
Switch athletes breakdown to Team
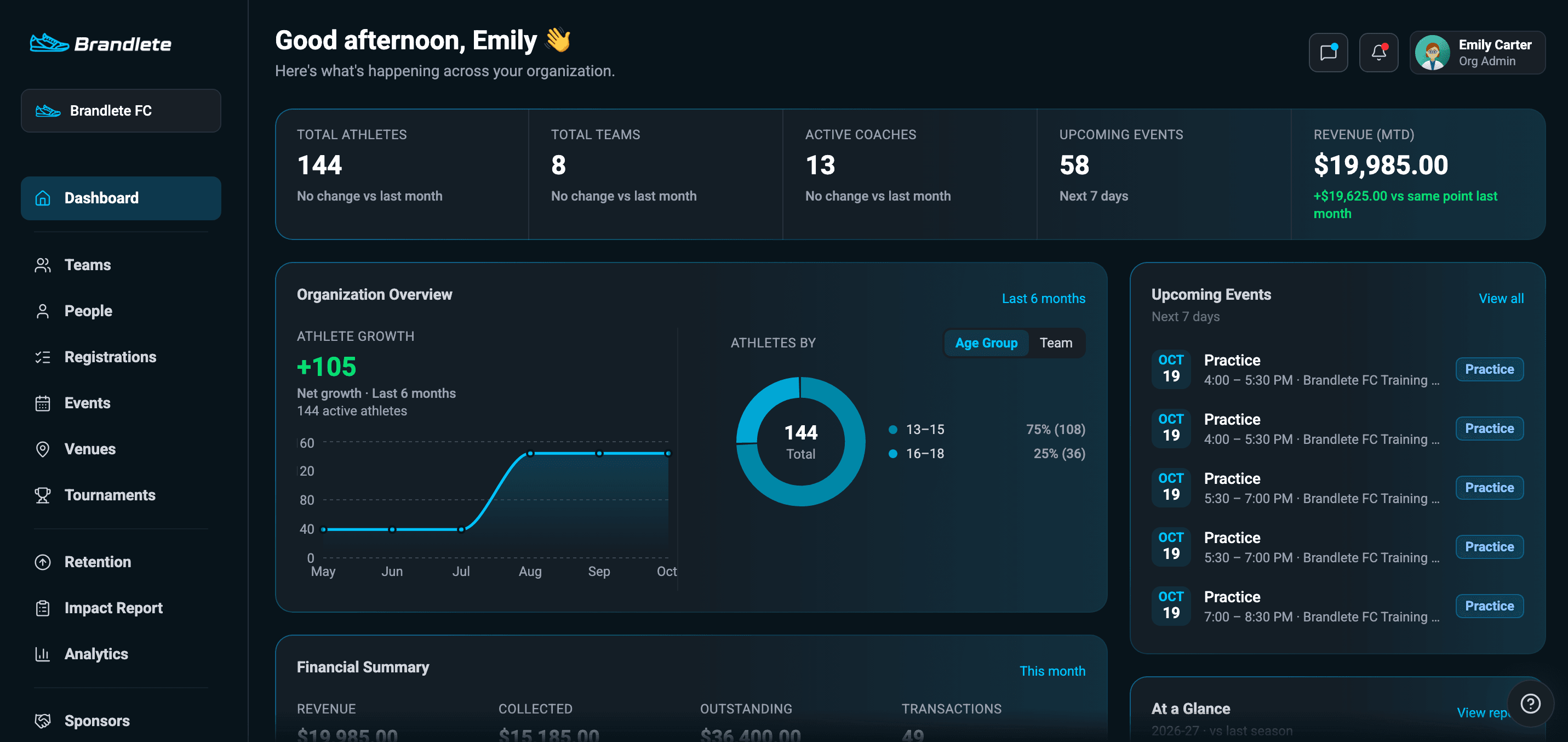(x=1056, y=343)
